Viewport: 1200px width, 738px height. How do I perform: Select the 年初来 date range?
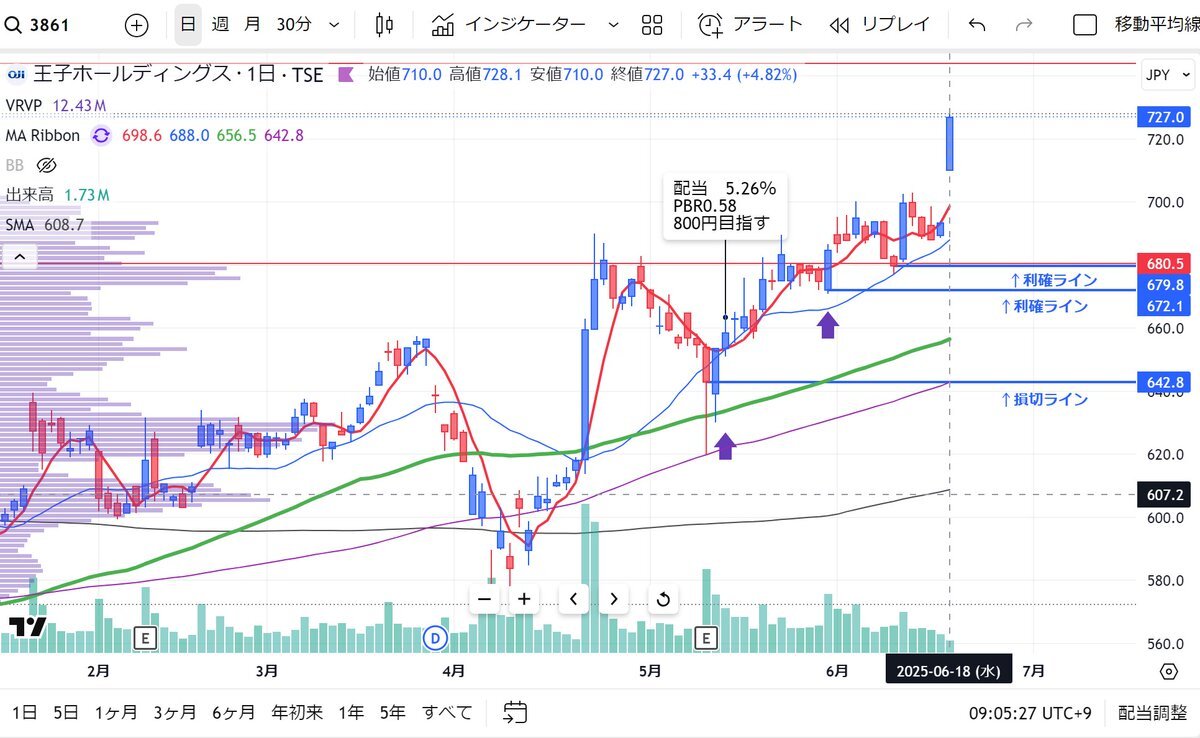point(296,712)
